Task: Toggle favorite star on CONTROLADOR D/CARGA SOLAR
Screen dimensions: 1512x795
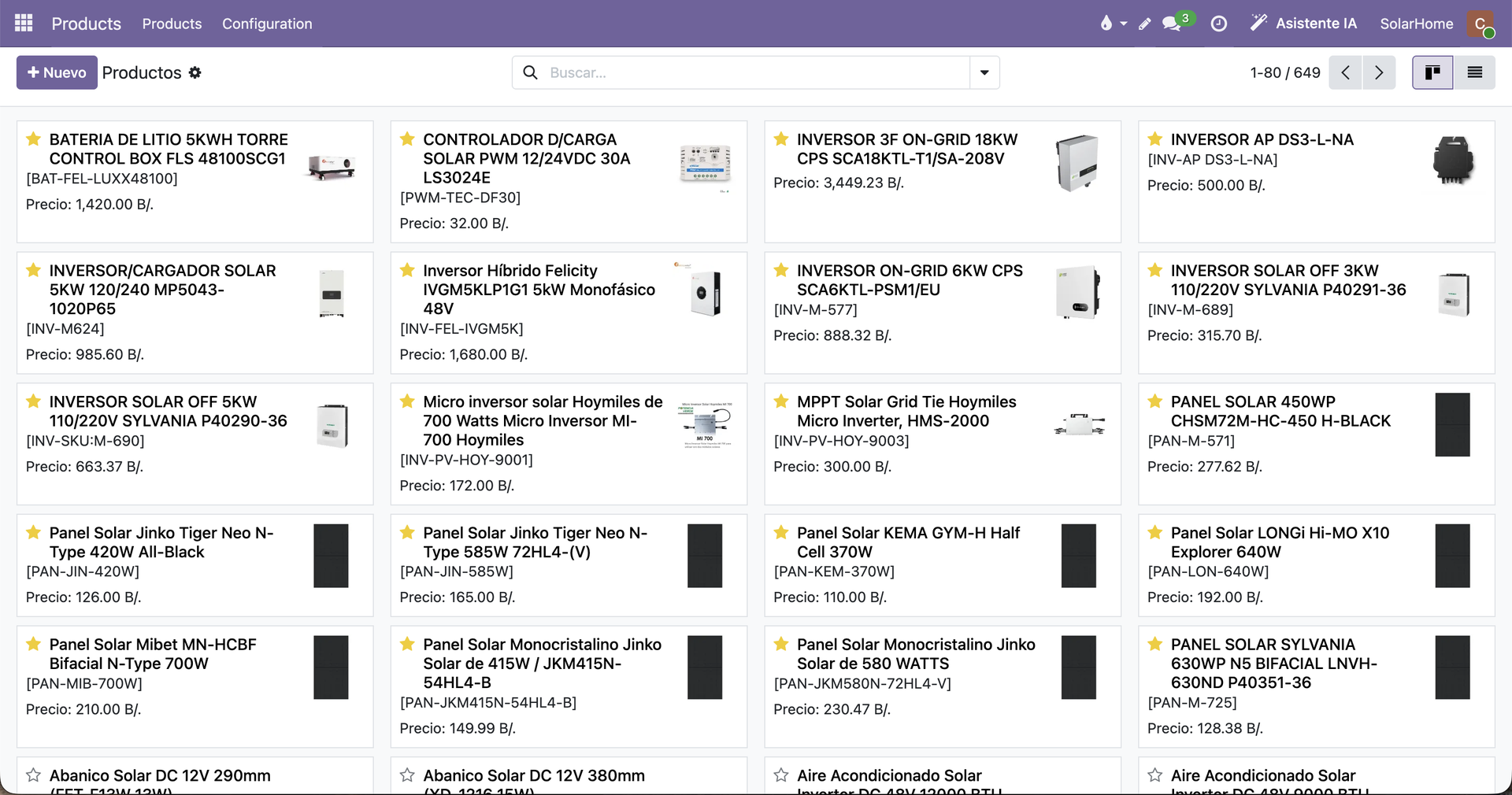Action: point(407,139)
